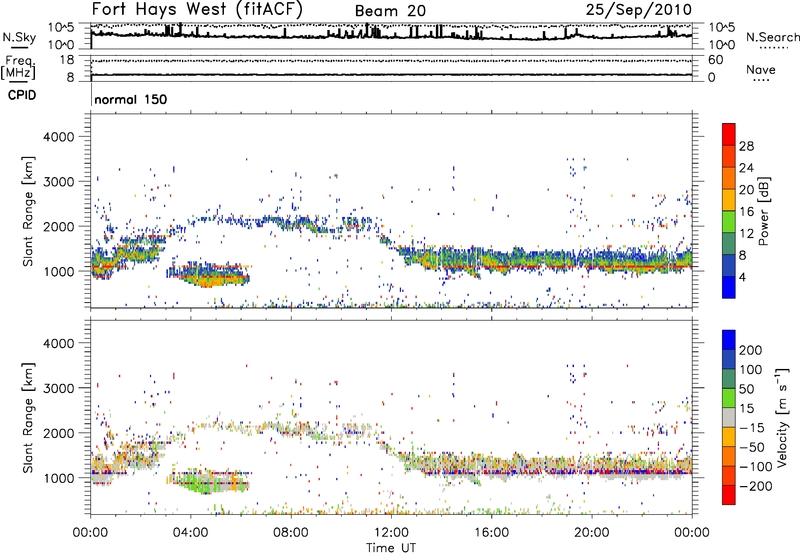Click the date '25/Sep/2010'
Viewport: 800px width, 554px height.
click(x=639, y=9)
